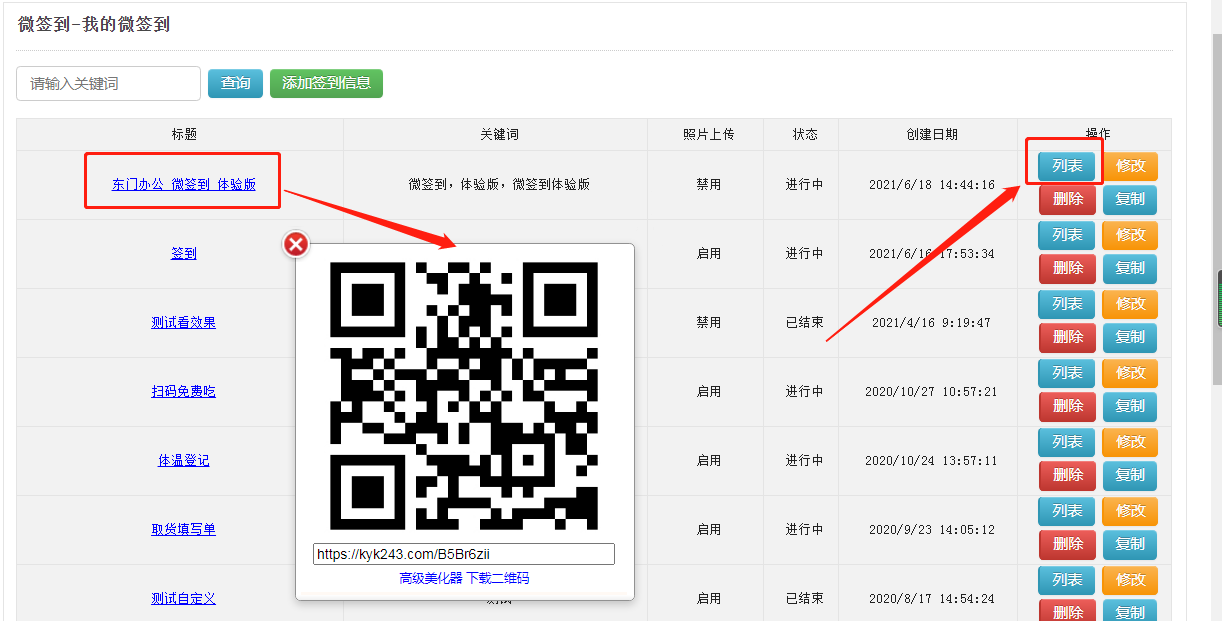Viewport: 1222px width, 621px height.
Task: Click 列表 for 东门办公 row
Action: click(1067, 166)
